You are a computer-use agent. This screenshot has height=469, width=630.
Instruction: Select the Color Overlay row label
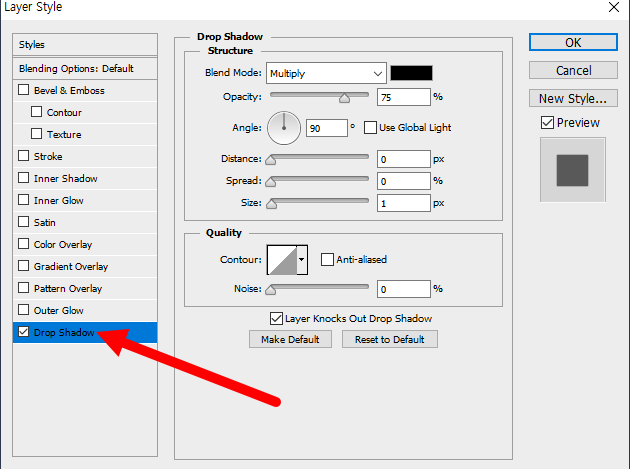(63, 244)
